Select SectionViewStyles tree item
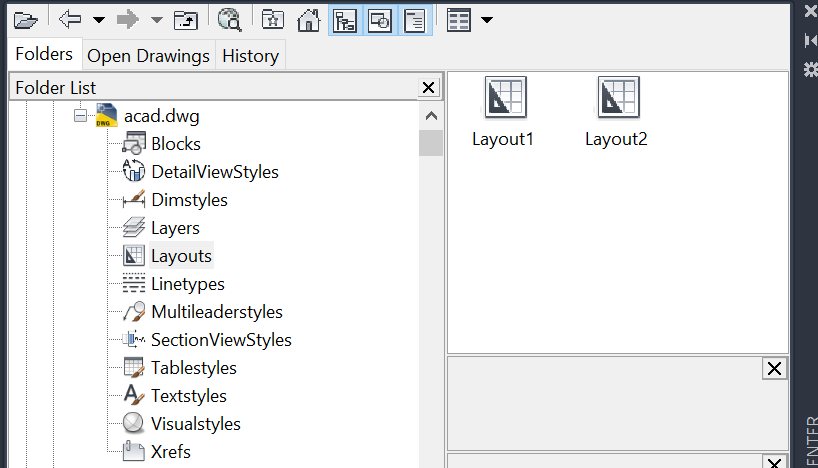The width and height of the screenshot is (818, 468). pos(221,340)
